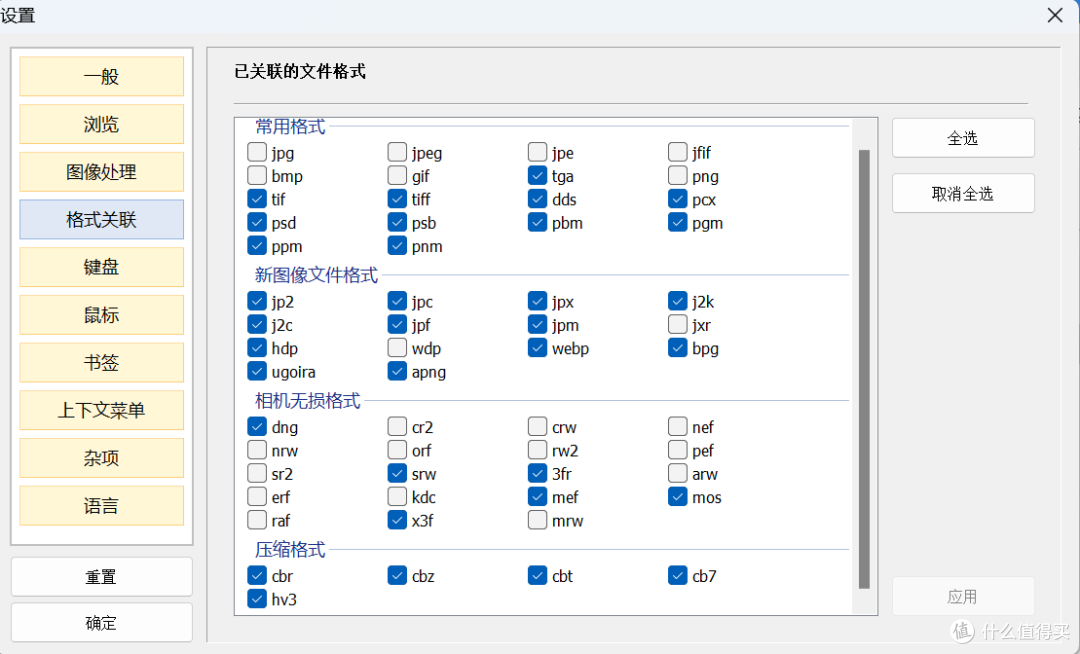Image resolution: width=1080 pixels, height=654 pixels.
Task: Check the jfif format association
Action: [678, 152]
